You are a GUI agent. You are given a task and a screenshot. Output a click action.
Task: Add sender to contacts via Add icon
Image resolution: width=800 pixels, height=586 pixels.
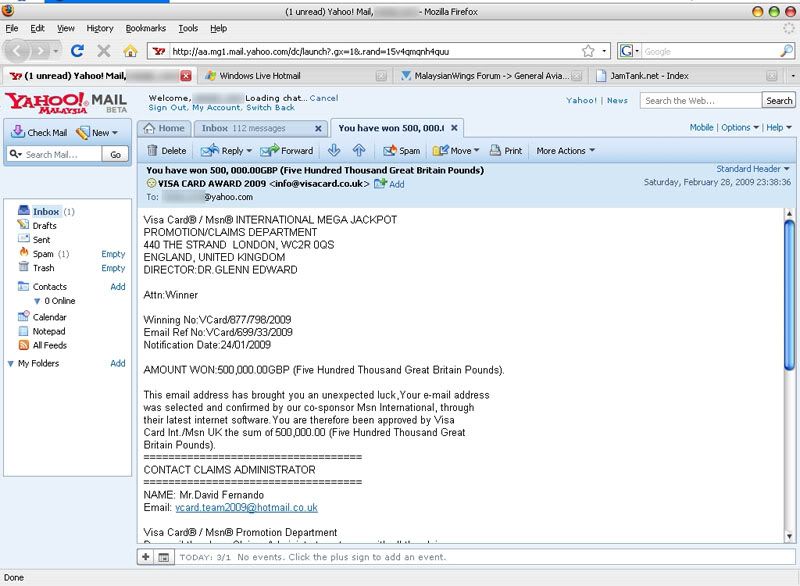(x=389, y=184)
